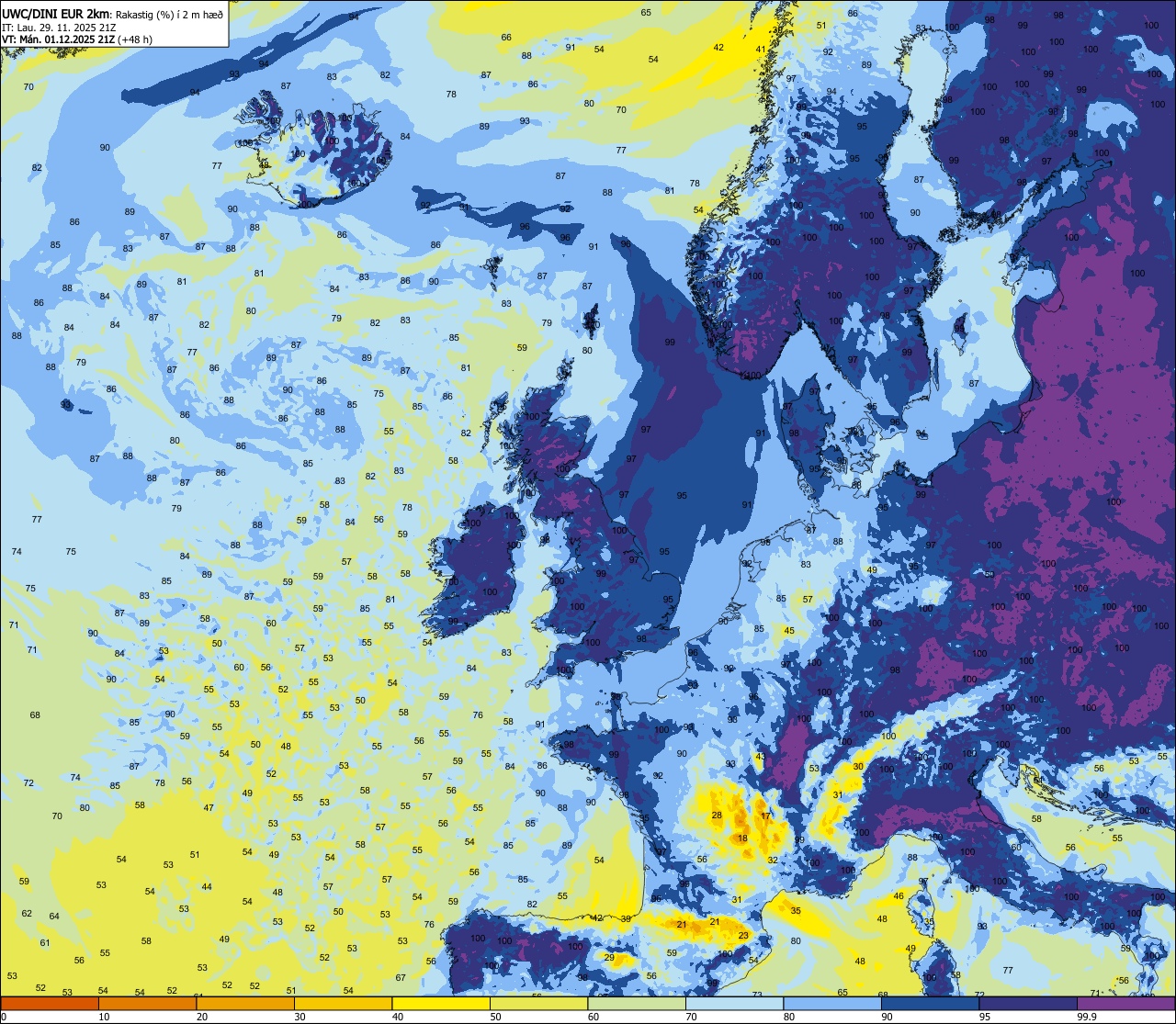Screen dimensions: 1176x1024
Task: Click the humidity value '17' over southeastern France
Action: coord(765,816)
